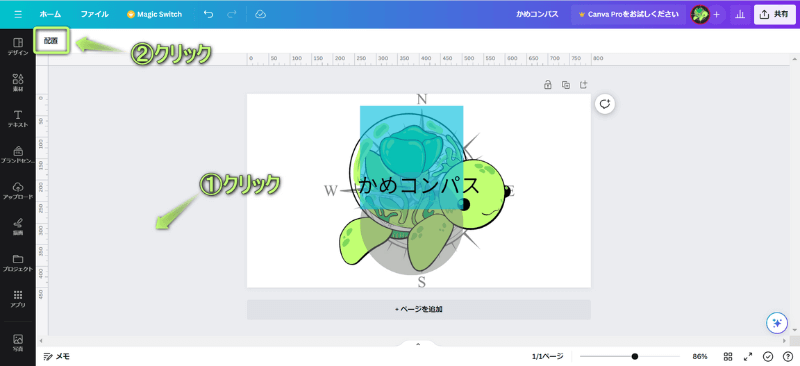Undo the last action

tap(208, 14)
